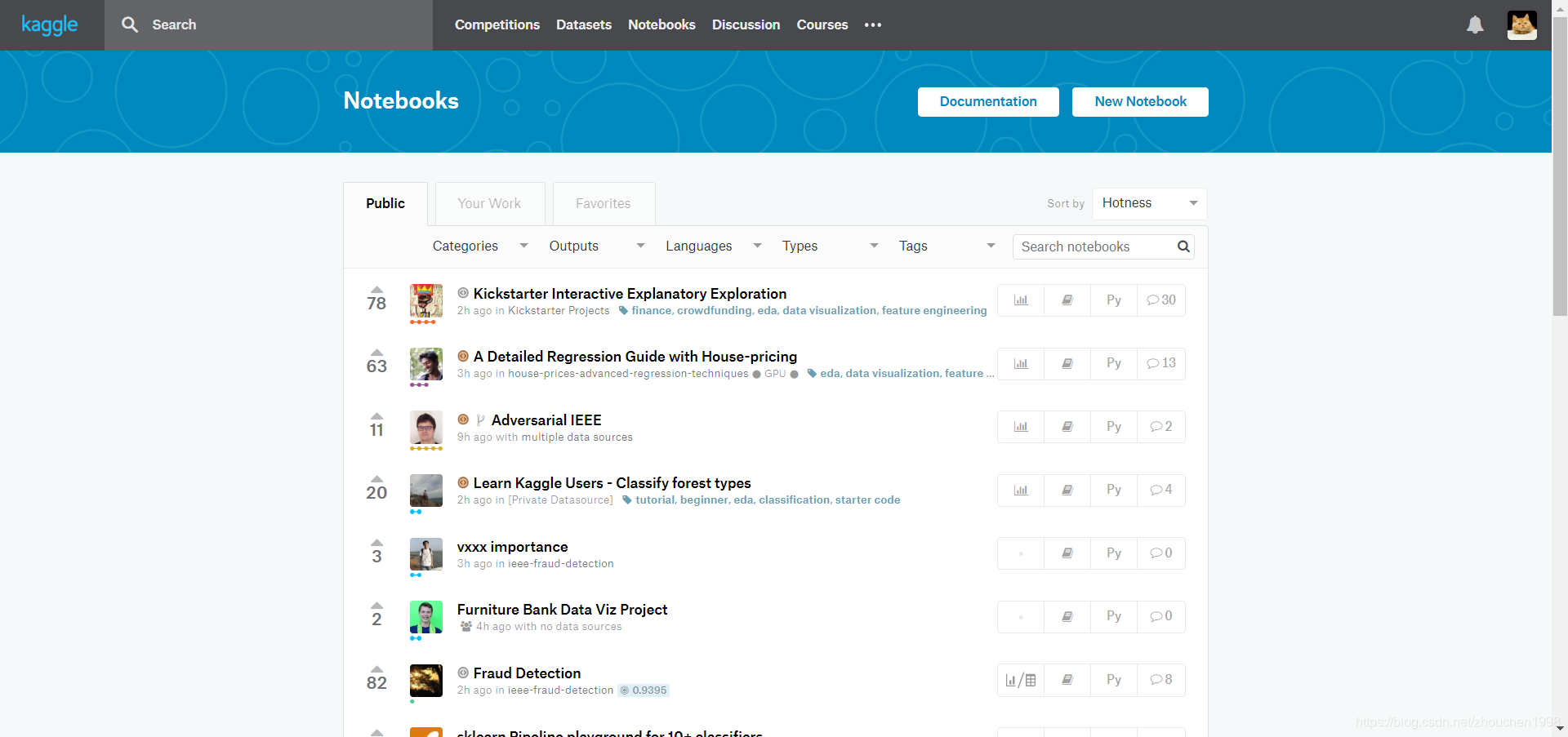Open comments for Learn Kaggle Users notebook

(1161, 490)
